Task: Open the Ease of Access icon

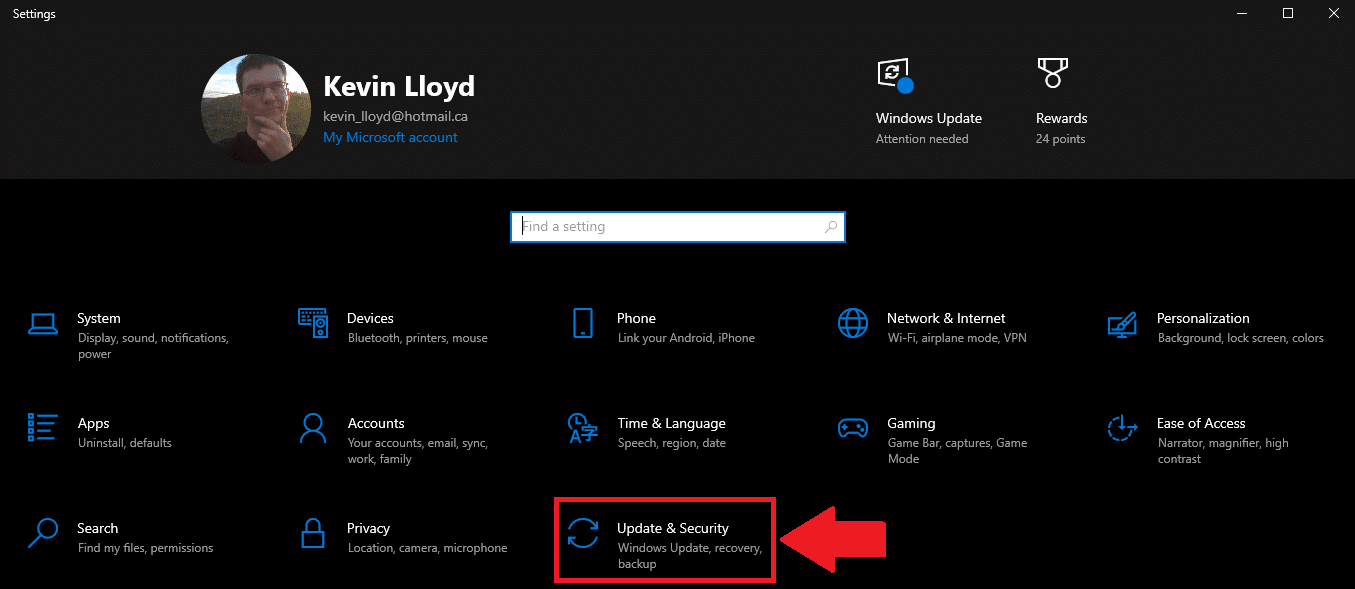Action: (x=1123, y=428)
